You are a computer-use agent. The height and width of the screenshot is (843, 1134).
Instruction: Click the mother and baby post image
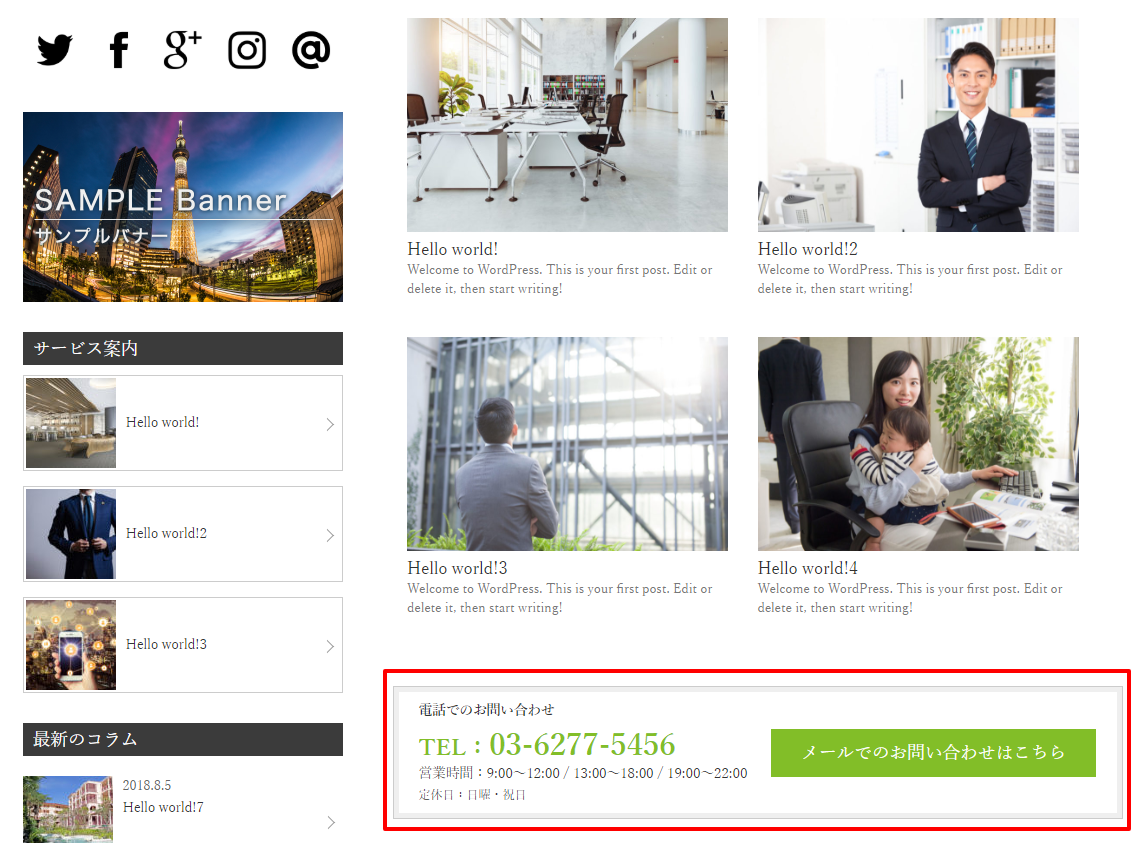918,444
